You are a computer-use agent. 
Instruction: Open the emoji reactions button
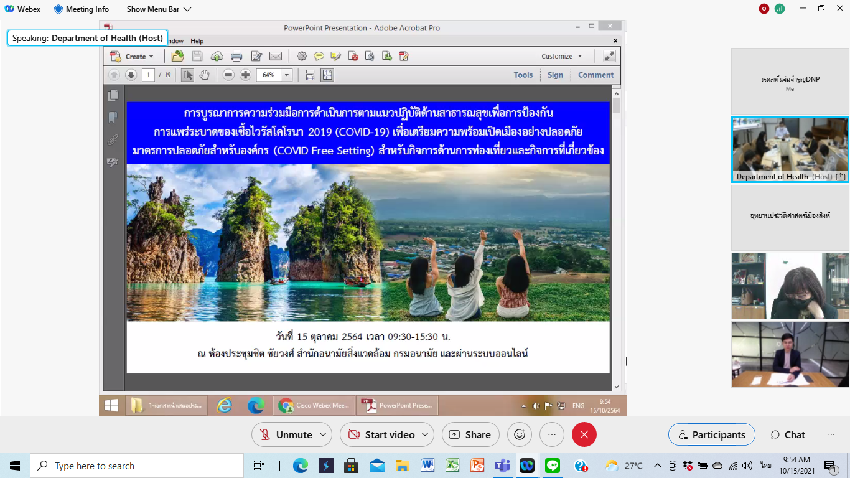click(519, 435)
